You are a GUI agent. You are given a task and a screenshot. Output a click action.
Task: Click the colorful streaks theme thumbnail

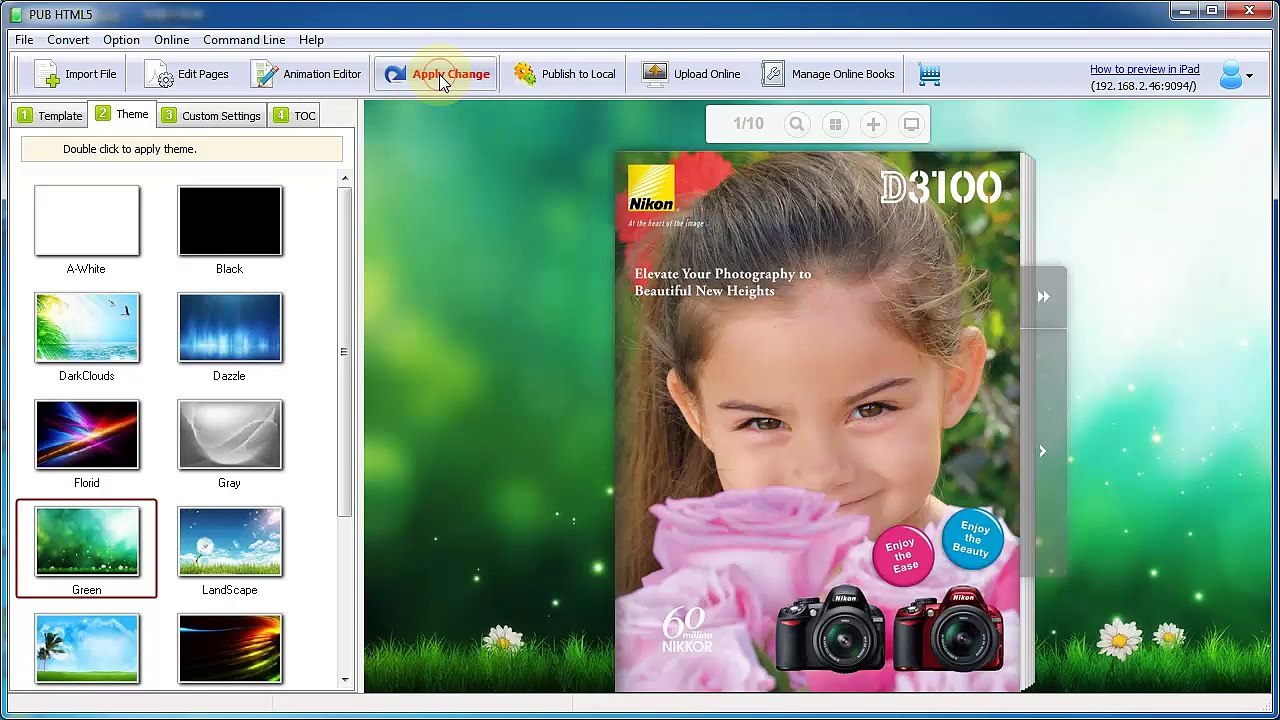230,649
